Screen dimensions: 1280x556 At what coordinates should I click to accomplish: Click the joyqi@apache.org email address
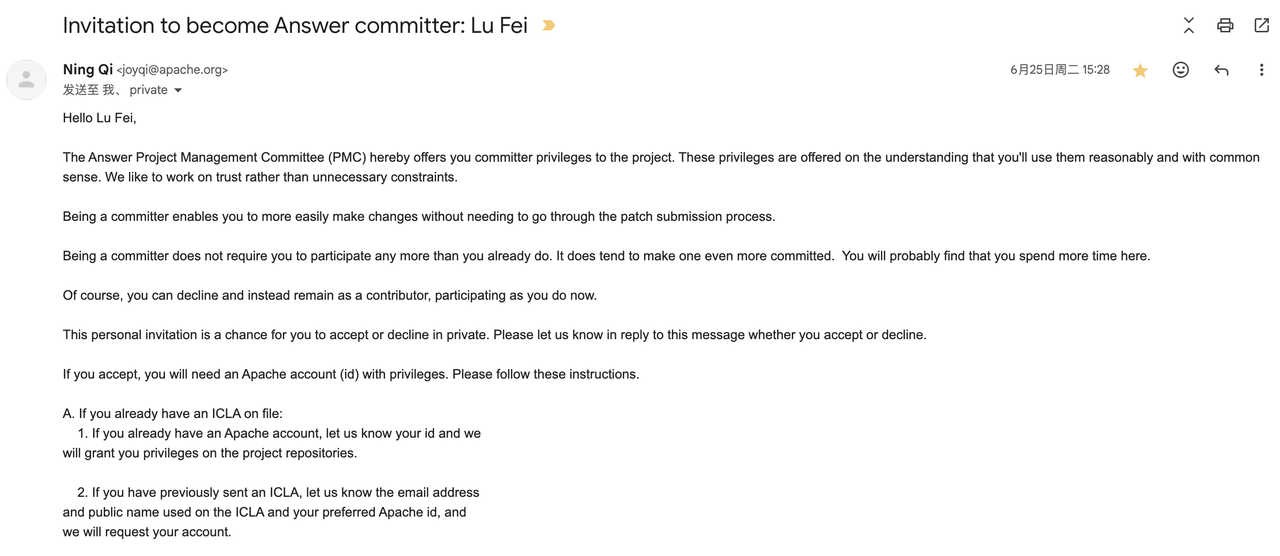coord(172,70)
